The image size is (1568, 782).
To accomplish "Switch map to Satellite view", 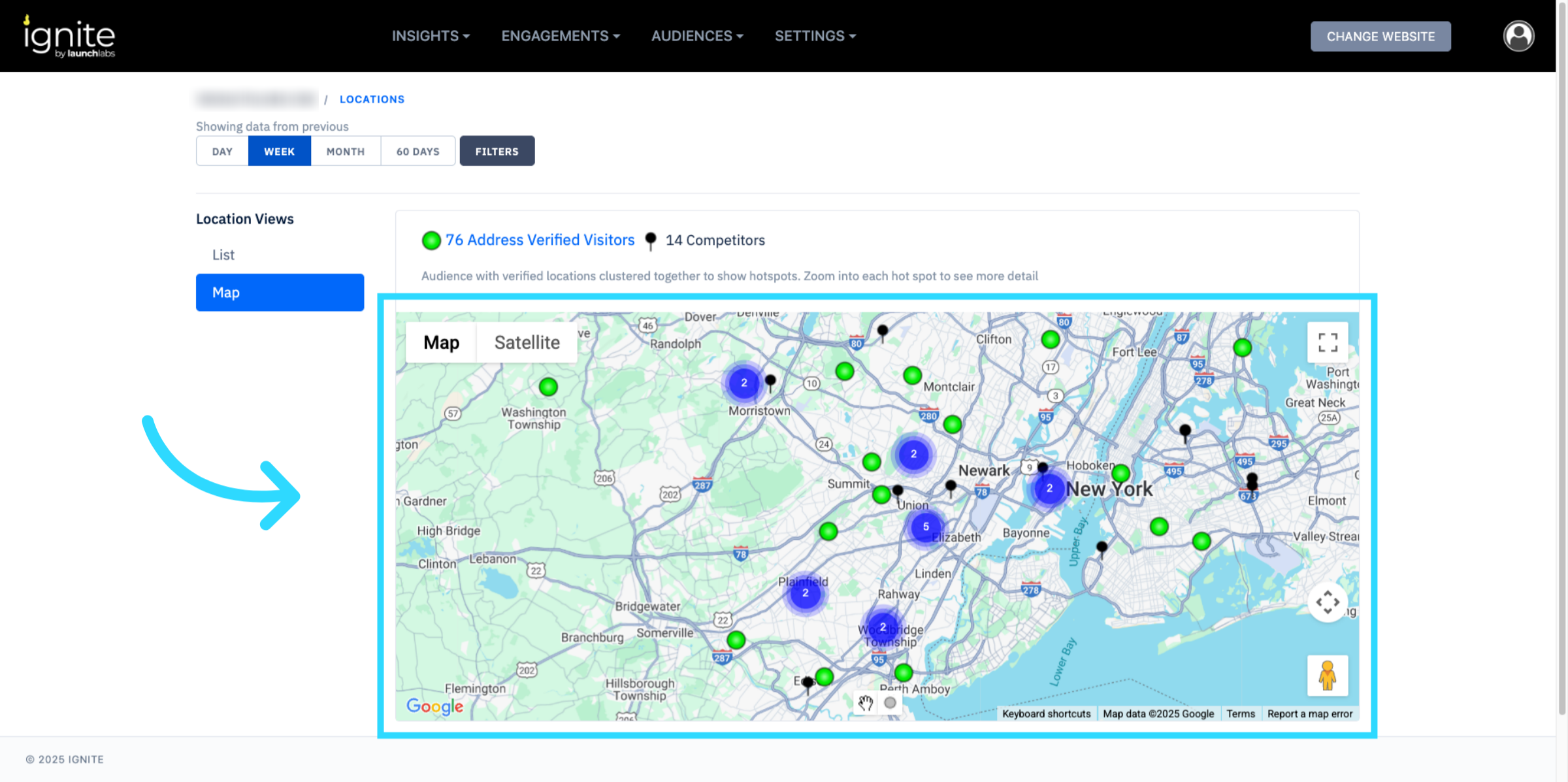I will 527,342.
